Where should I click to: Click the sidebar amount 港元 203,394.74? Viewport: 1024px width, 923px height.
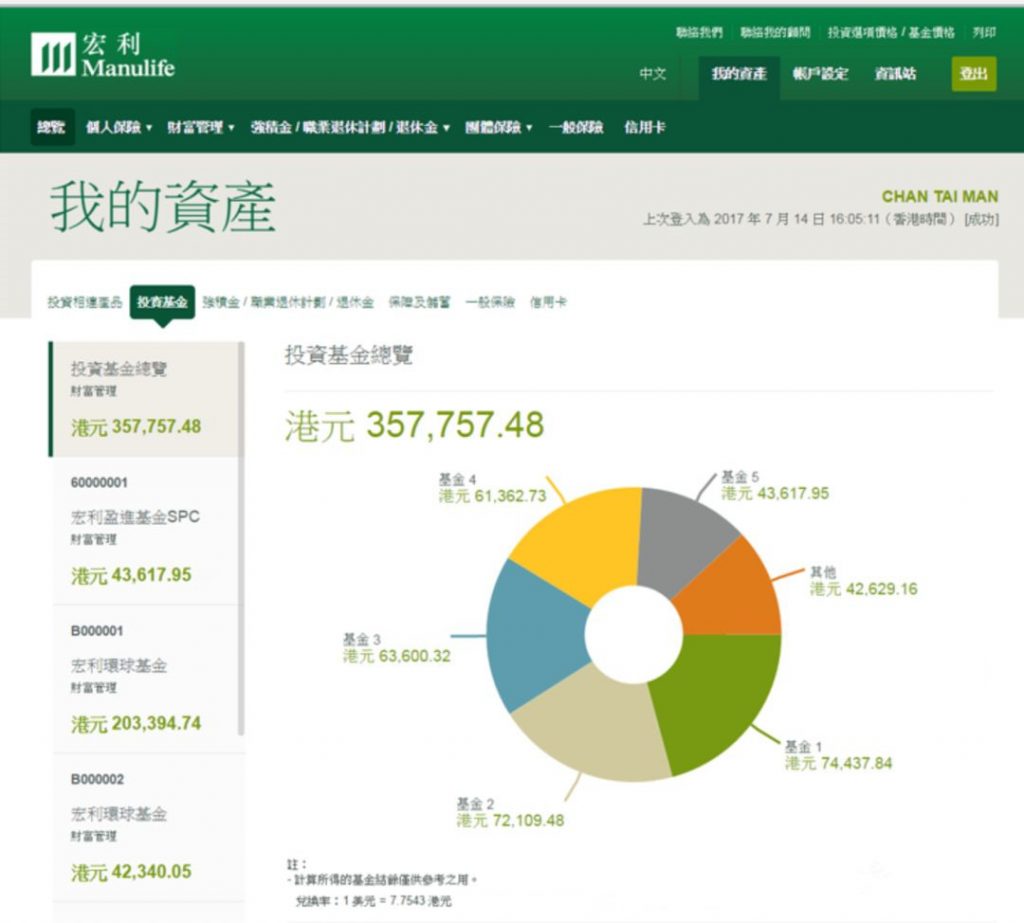136,724
